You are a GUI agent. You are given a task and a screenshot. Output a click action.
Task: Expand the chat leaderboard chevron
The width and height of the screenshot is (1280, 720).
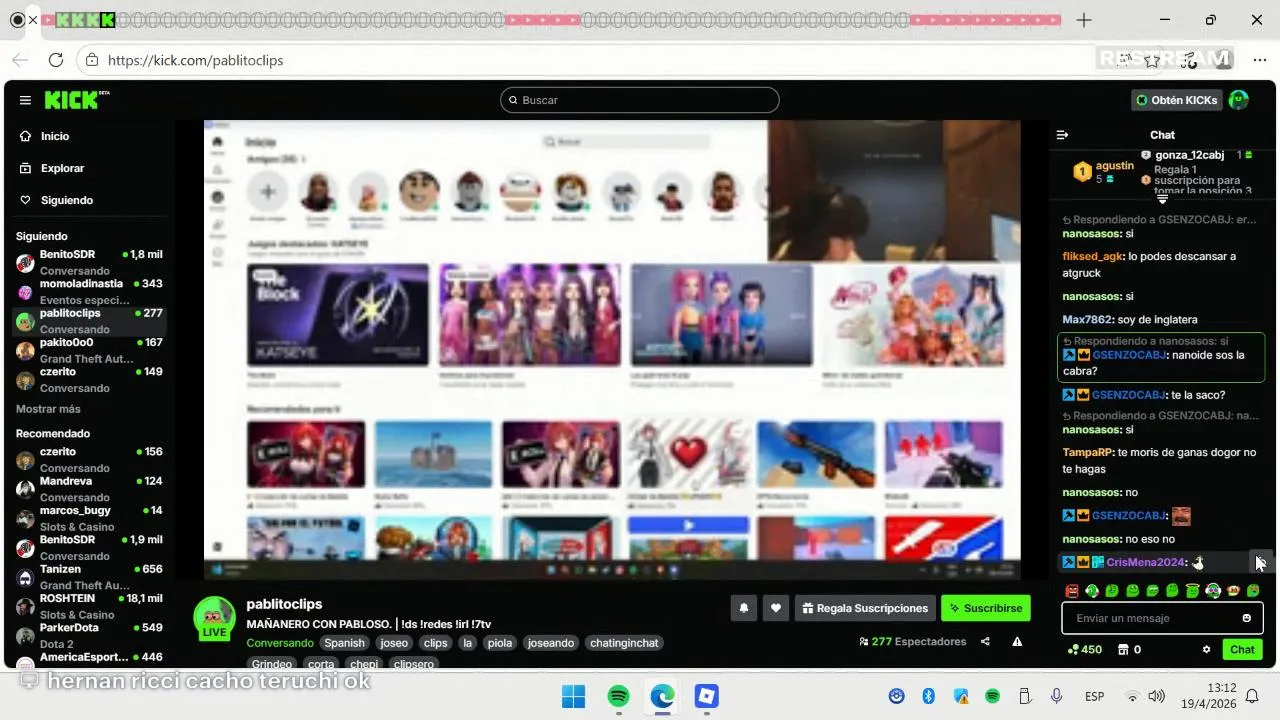(1162, 200)
